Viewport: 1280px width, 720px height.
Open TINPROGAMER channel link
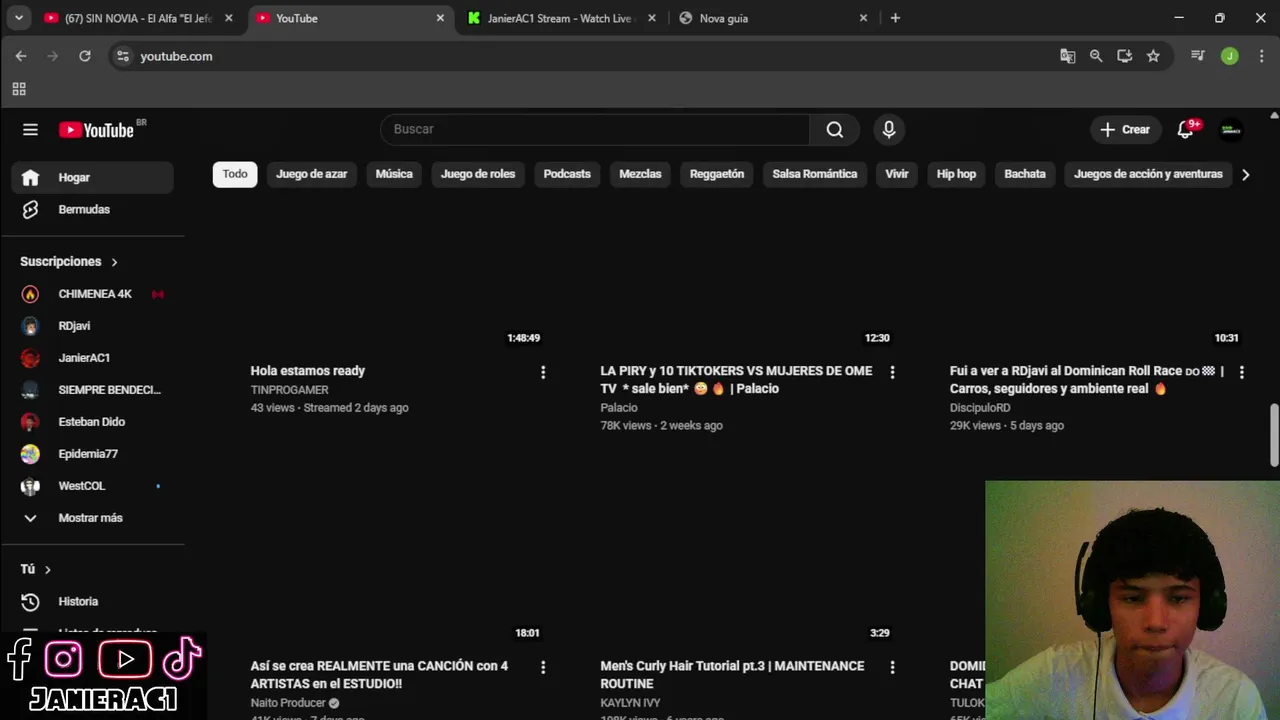289,390
